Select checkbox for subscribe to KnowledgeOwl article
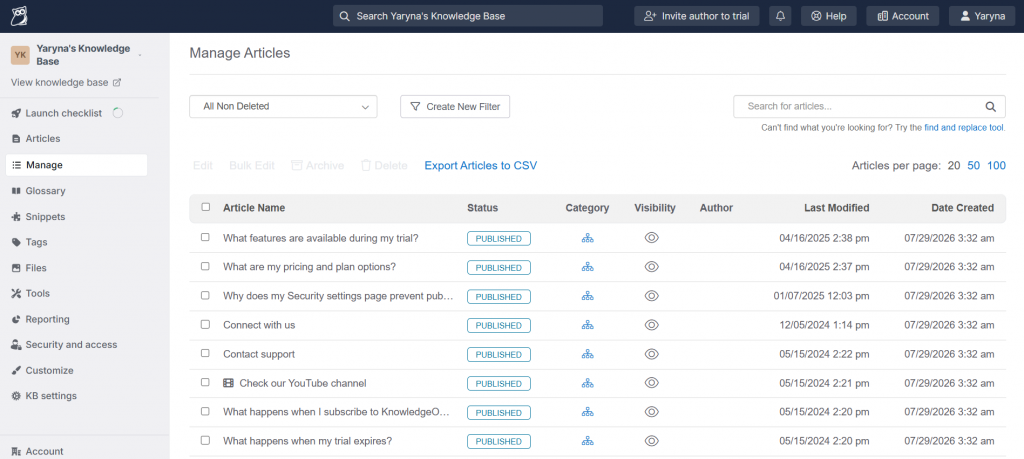This screenshot has width=1024, height=459. click(x=205, y=411)
